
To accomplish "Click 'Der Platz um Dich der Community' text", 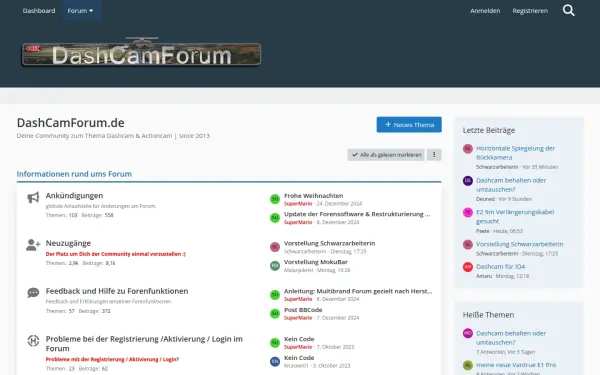I will coord(115,254).
